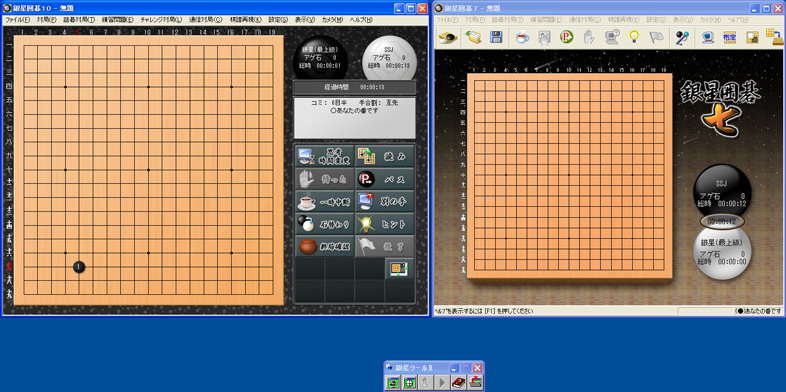The image size is (786, 392).
Task: Click the lightbulb hint icon in Ginsei 7 toolbar
Action: [634, 37]
